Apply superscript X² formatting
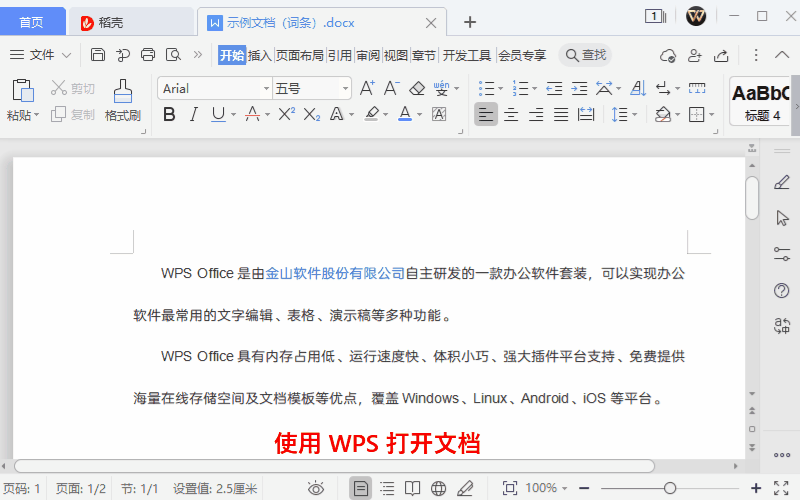800x500 pixels. point(287,114)
